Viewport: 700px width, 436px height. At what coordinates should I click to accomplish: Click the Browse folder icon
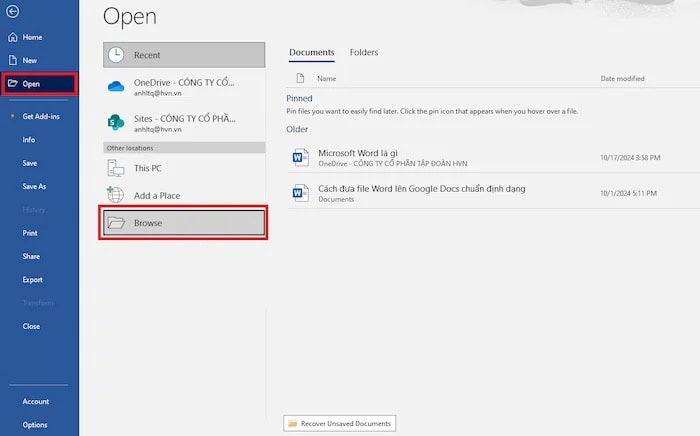[116, 223]
